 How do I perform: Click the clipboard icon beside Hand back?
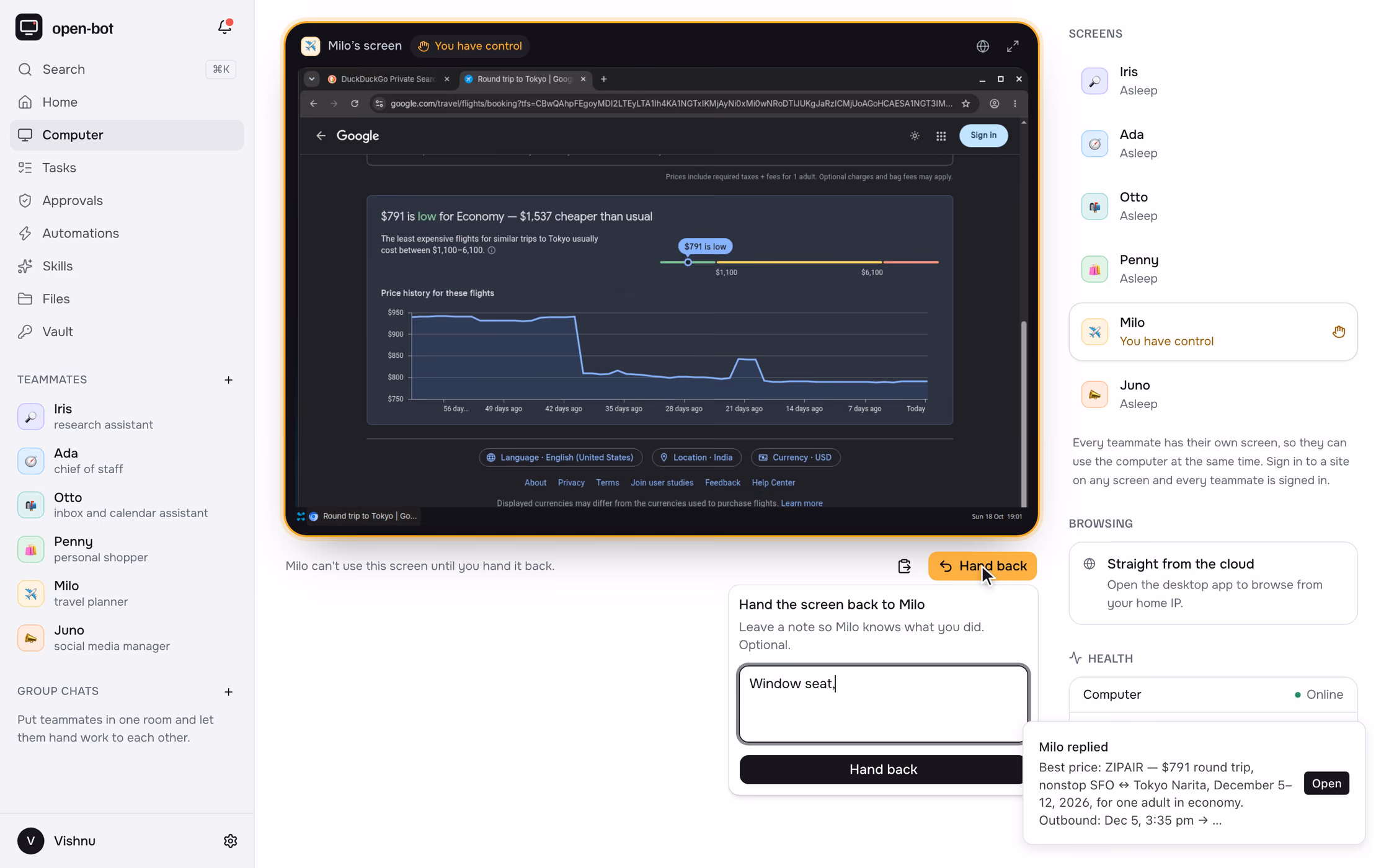pyautogui.click(x=904, y=566)
